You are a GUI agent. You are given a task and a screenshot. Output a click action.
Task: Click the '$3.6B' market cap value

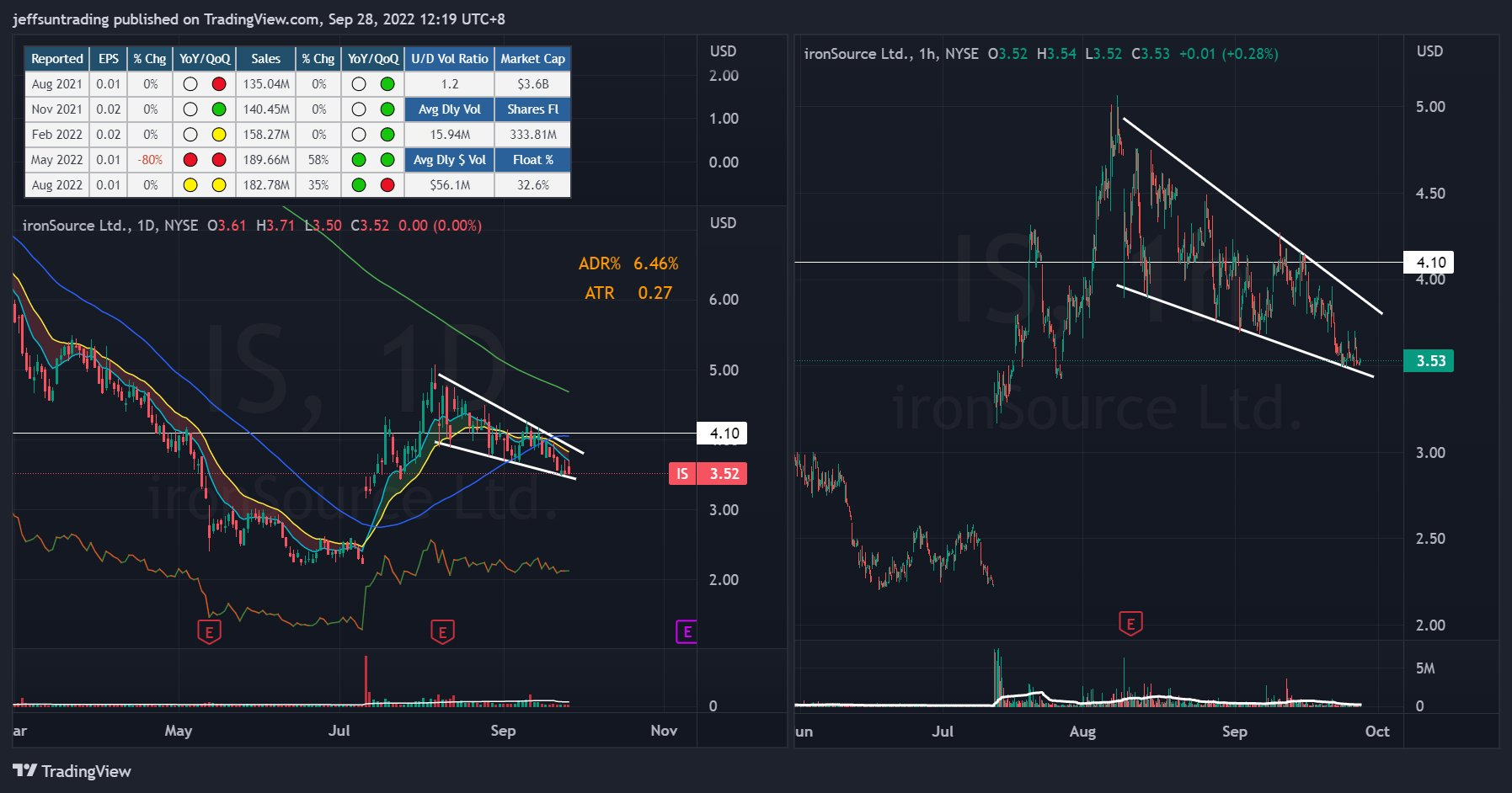tap(533, 84)
